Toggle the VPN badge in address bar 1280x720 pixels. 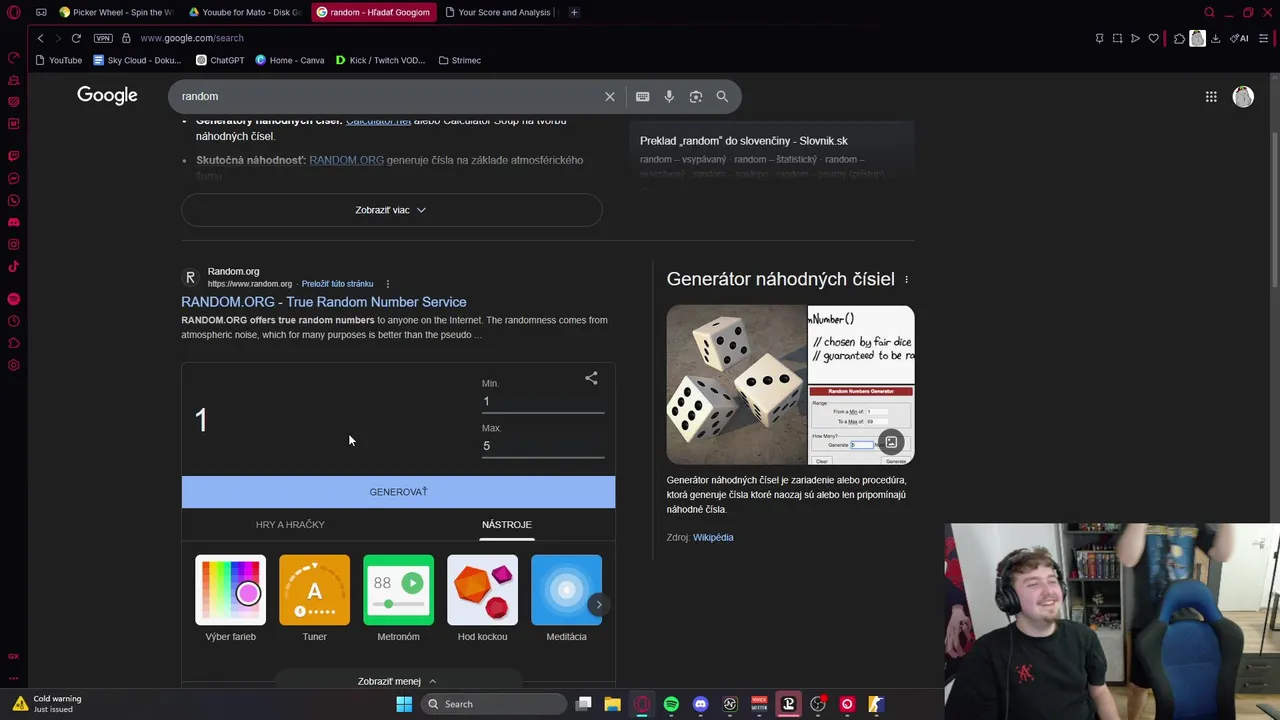(x=103, y=38)
